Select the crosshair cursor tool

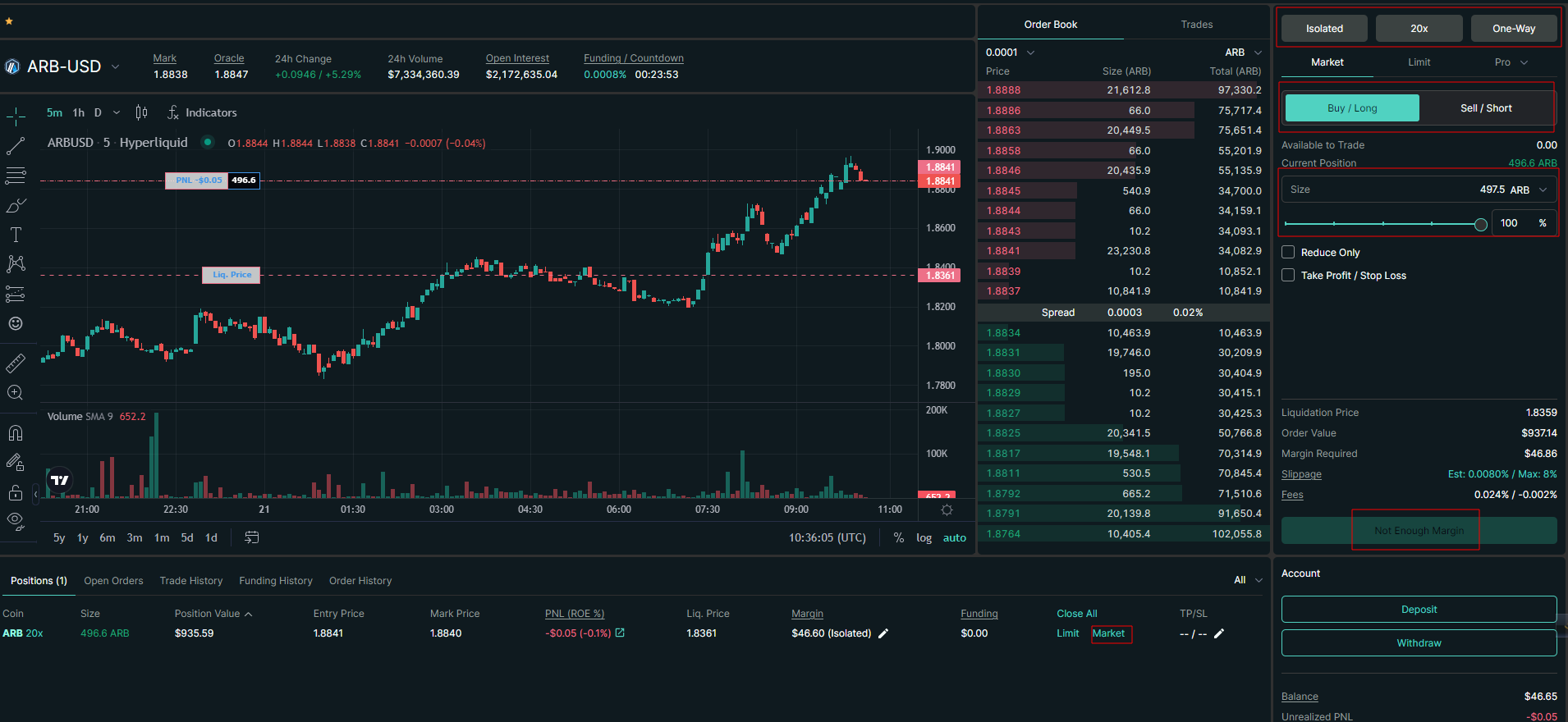pos(16,117)
